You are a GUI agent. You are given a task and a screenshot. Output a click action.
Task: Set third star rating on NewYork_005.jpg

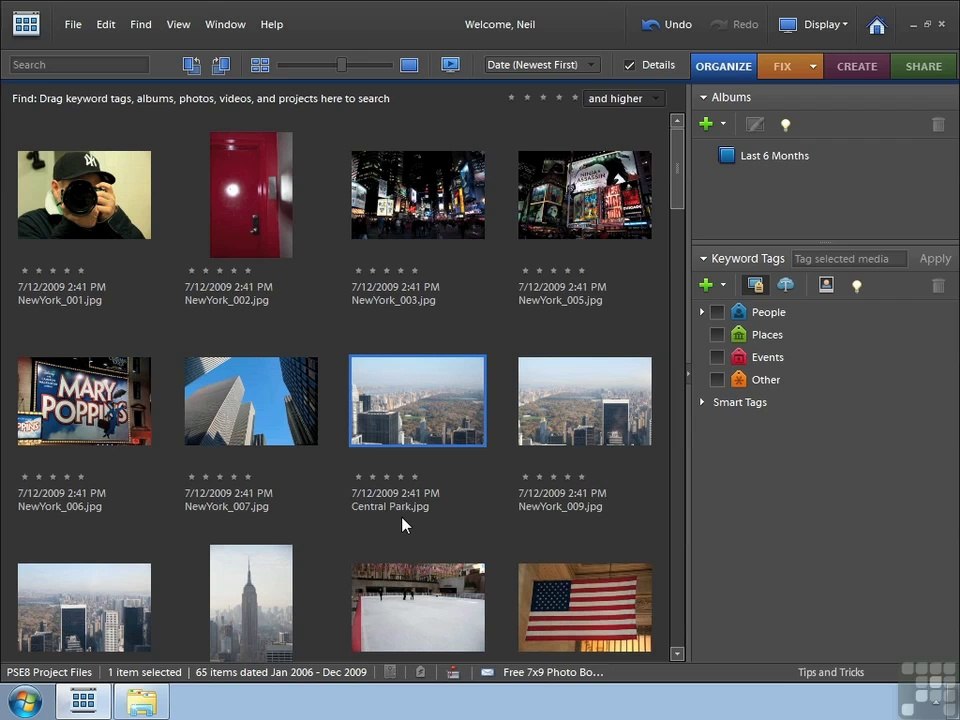553,271
